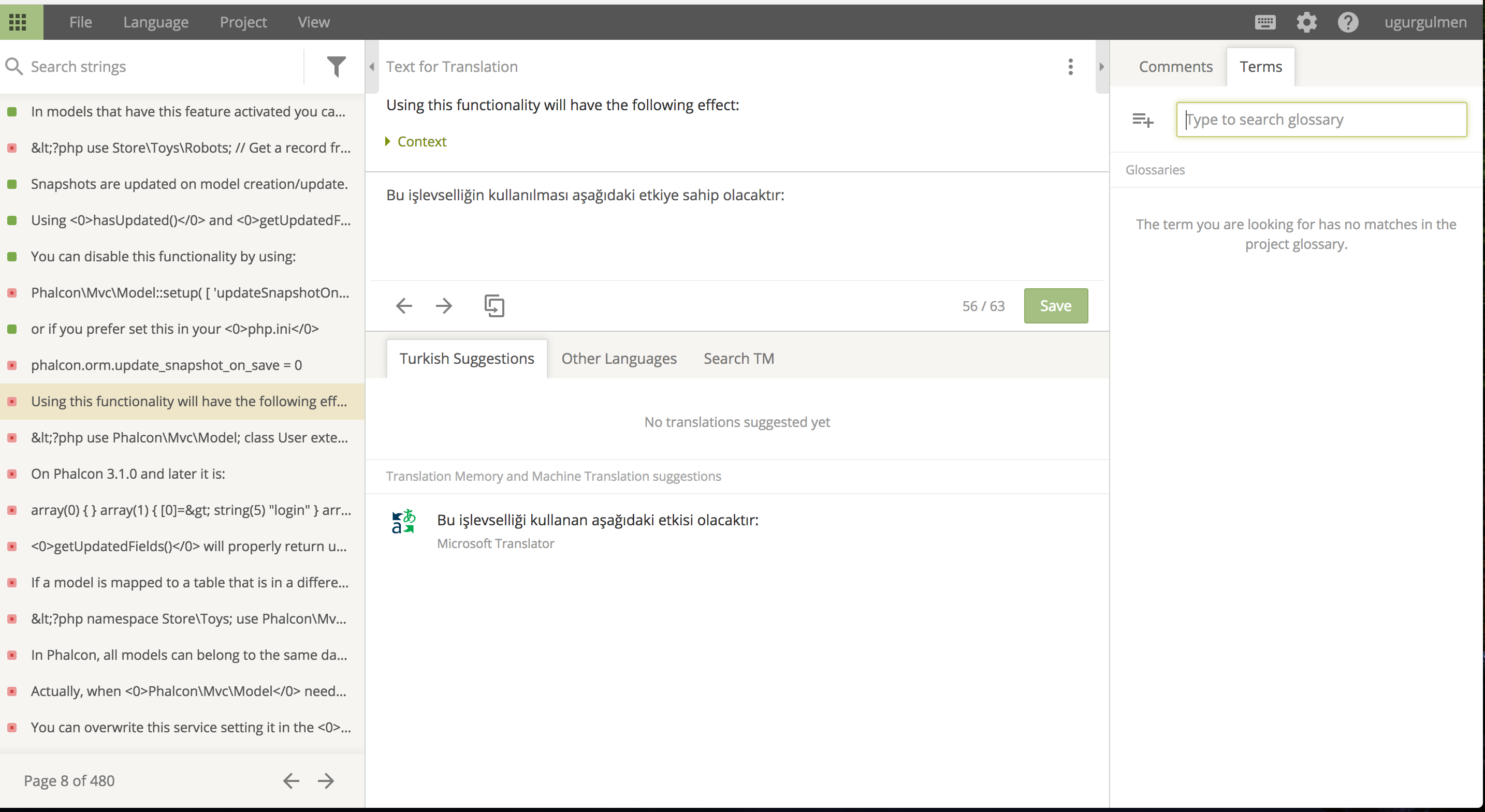Switch to the Comments tab
Screen dimensions: 1485x812
pos(1175,66)
